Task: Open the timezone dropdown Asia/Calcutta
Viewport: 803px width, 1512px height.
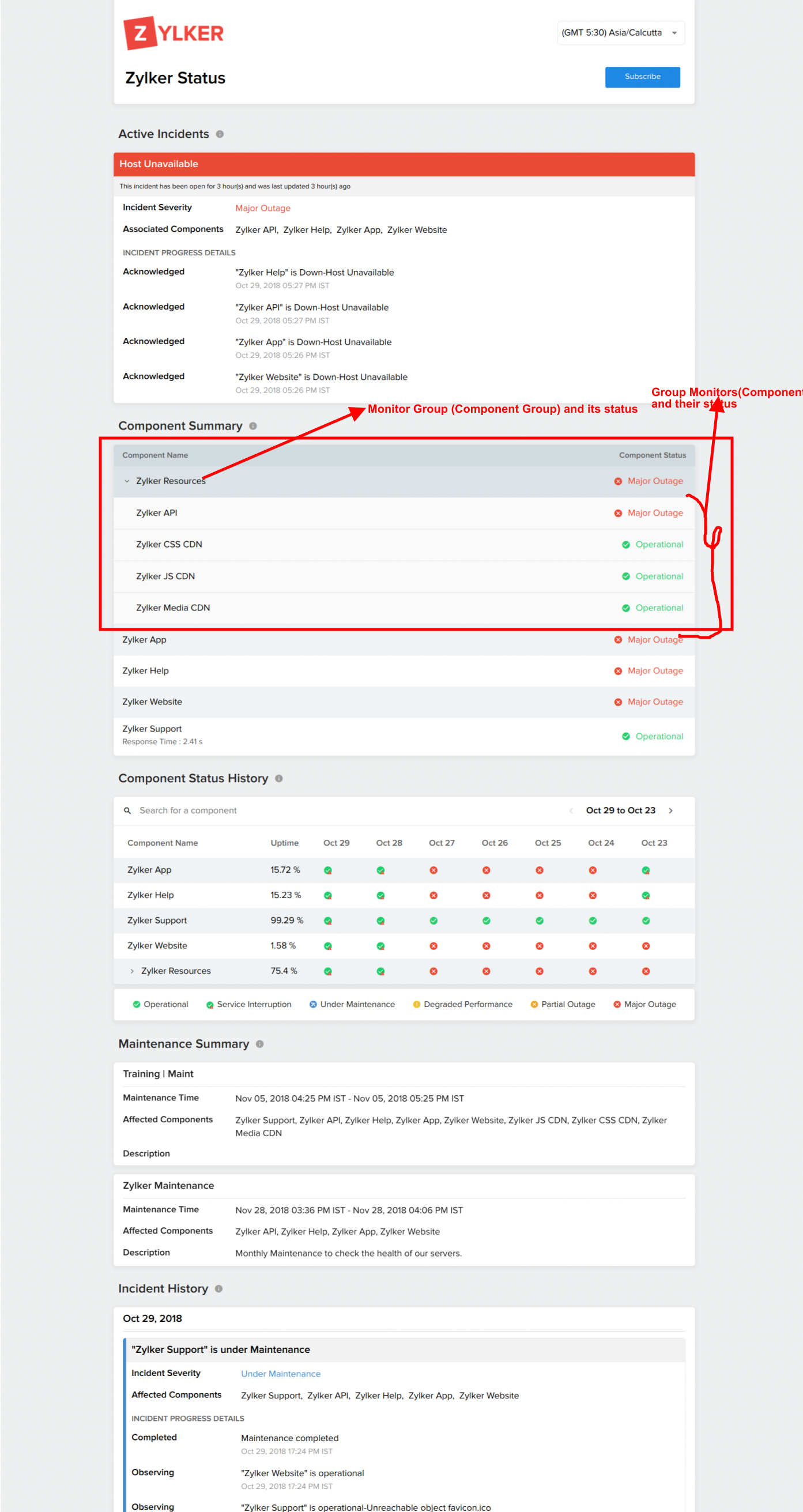Action: (620, 33)
